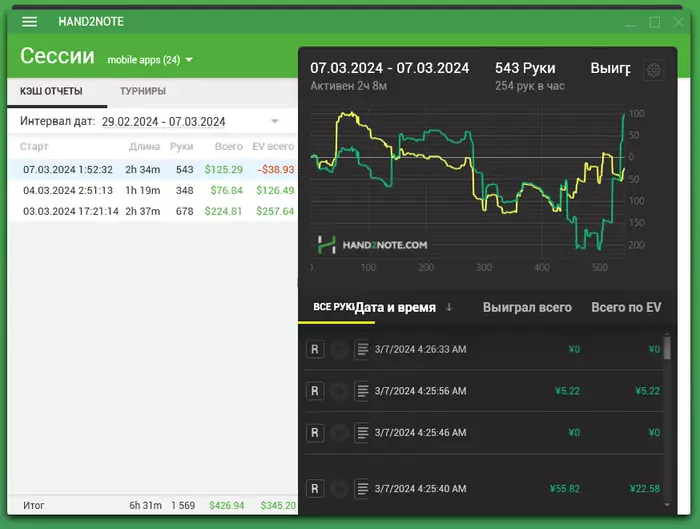
Task: Click the $257.64 EV value
Action: pos(275,211)
